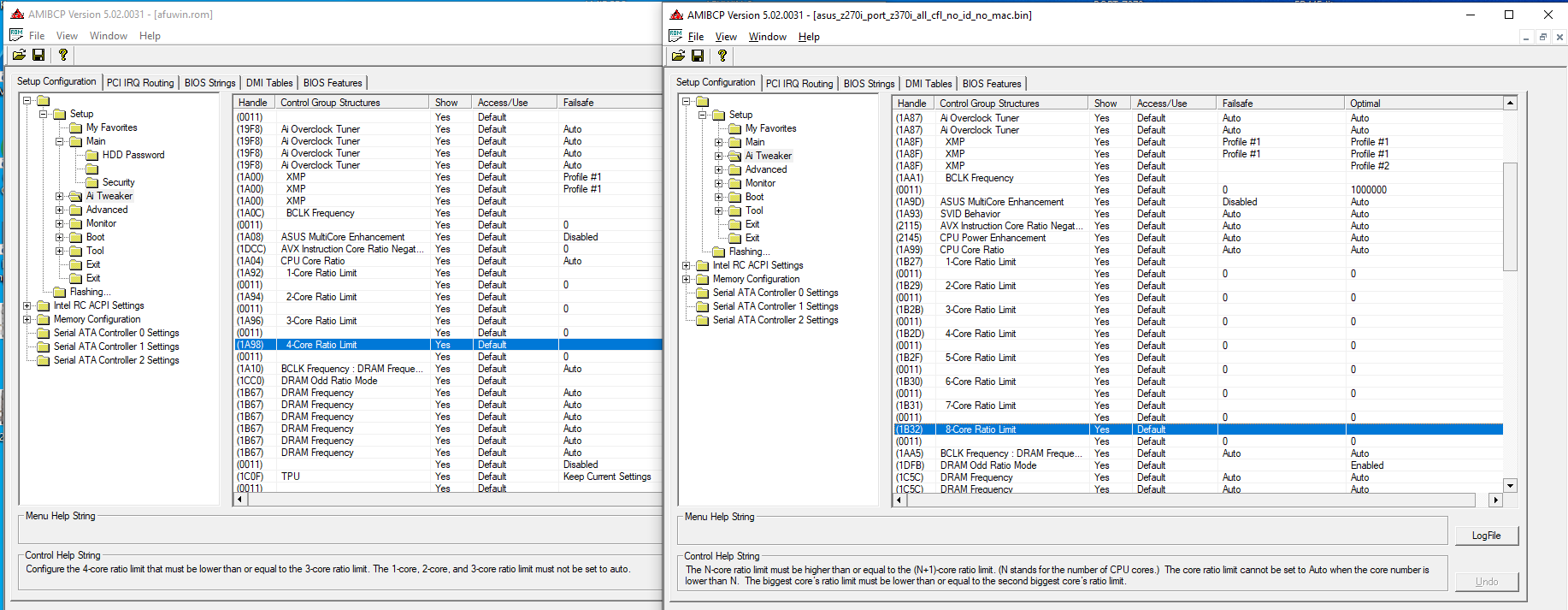This screenshot has height=610, width=1568.
Task: Select HDD Password folder in left tree
Action: click(133, 155)
